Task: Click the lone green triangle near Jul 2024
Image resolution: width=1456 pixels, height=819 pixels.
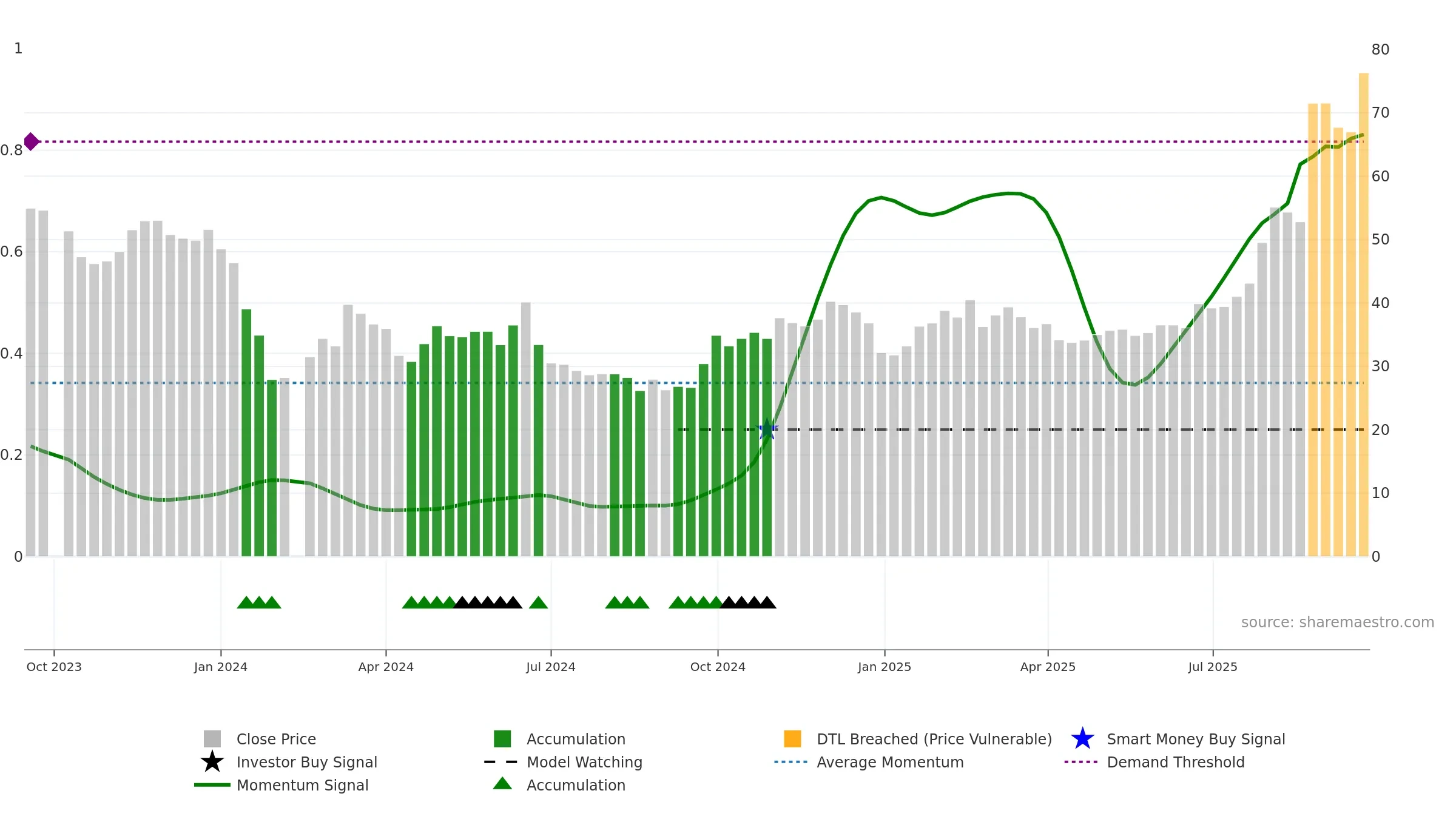Action: [538, 602]
